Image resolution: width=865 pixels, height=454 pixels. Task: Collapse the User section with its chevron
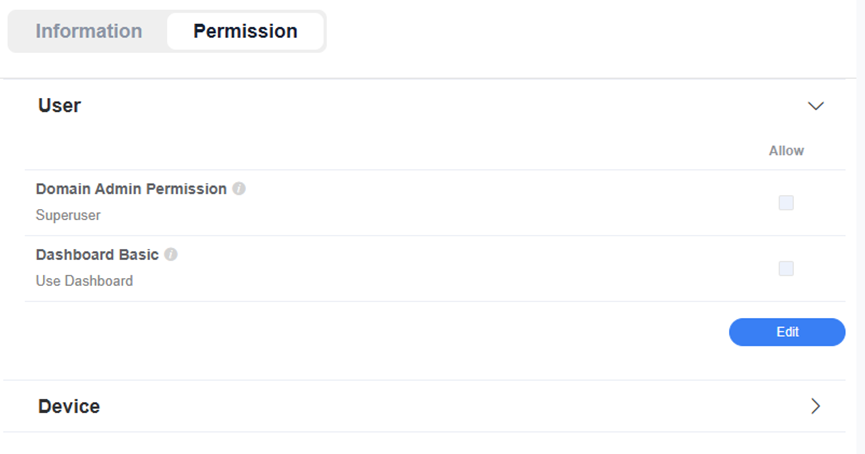tap(815, 106)
